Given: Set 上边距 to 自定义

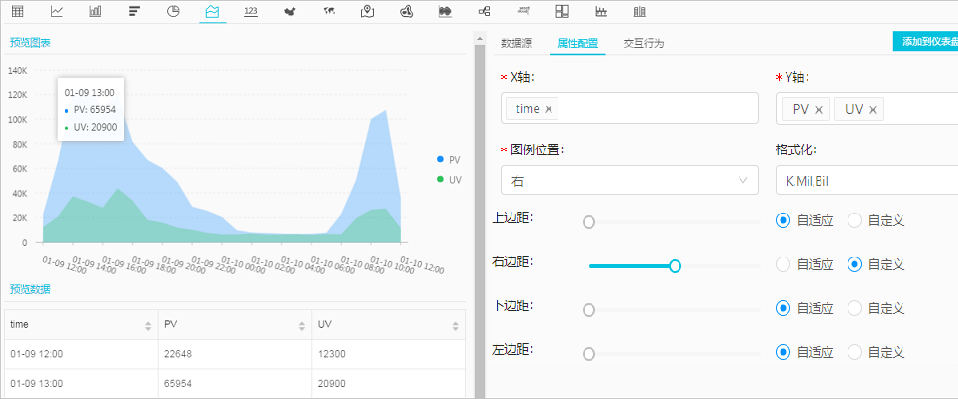Looking at the screenshot, I should [x=855, y=221].
